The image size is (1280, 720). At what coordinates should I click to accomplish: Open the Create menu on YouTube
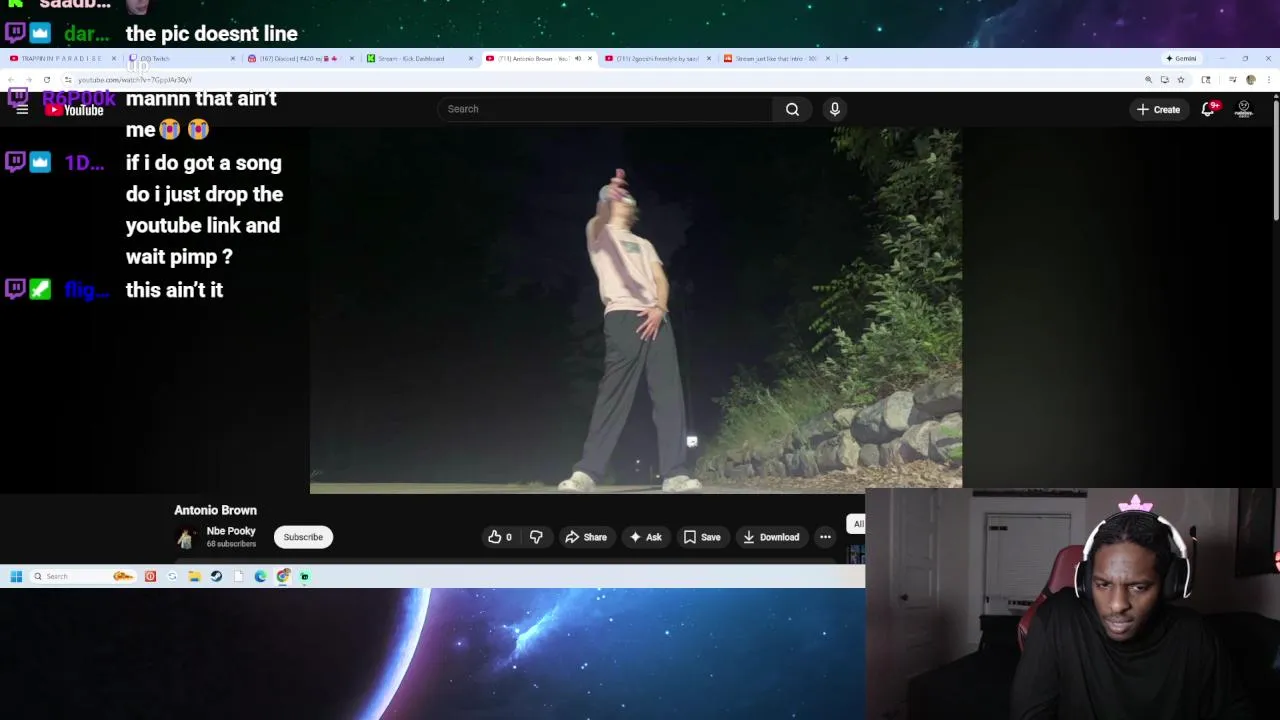pyautogui.click(x=1158, y=109)
